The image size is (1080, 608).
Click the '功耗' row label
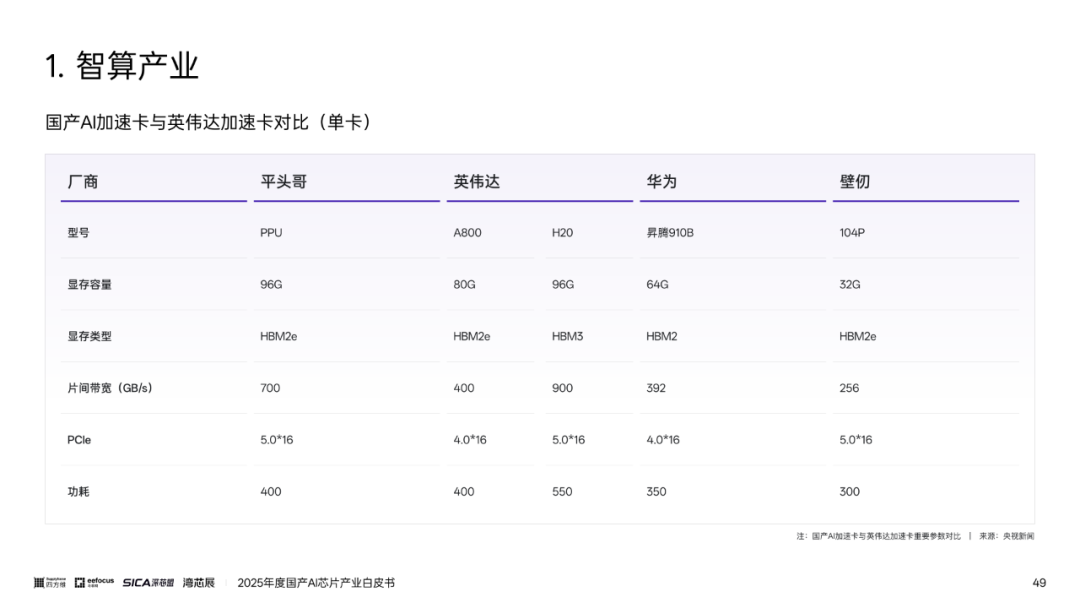point(78,492)
